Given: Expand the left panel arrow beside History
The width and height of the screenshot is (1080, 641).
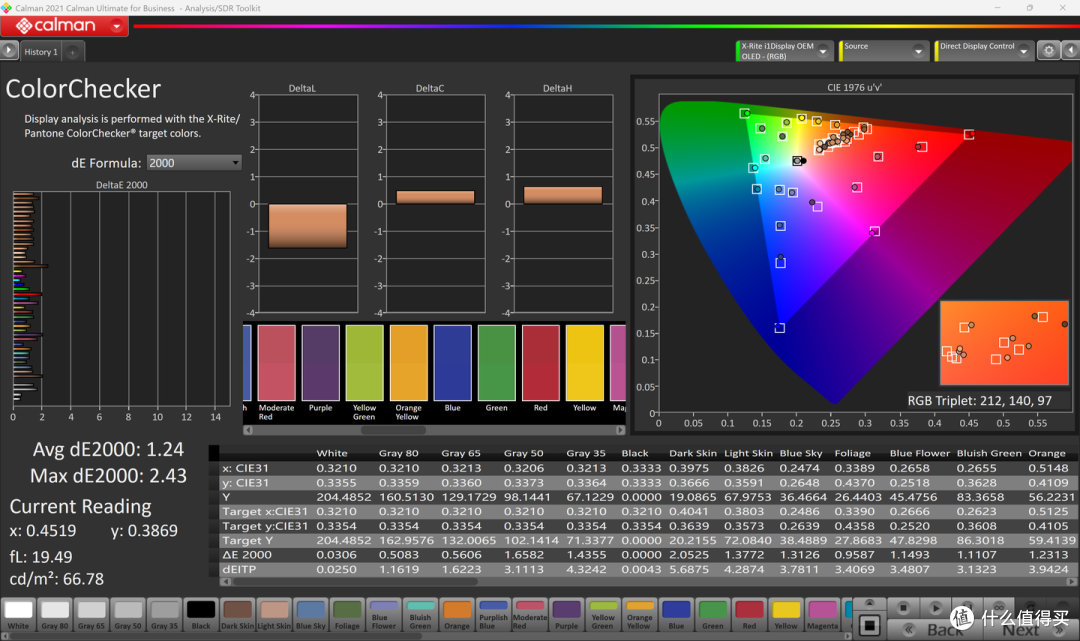Looking at the screenshot, I should (x=8, y=51).
